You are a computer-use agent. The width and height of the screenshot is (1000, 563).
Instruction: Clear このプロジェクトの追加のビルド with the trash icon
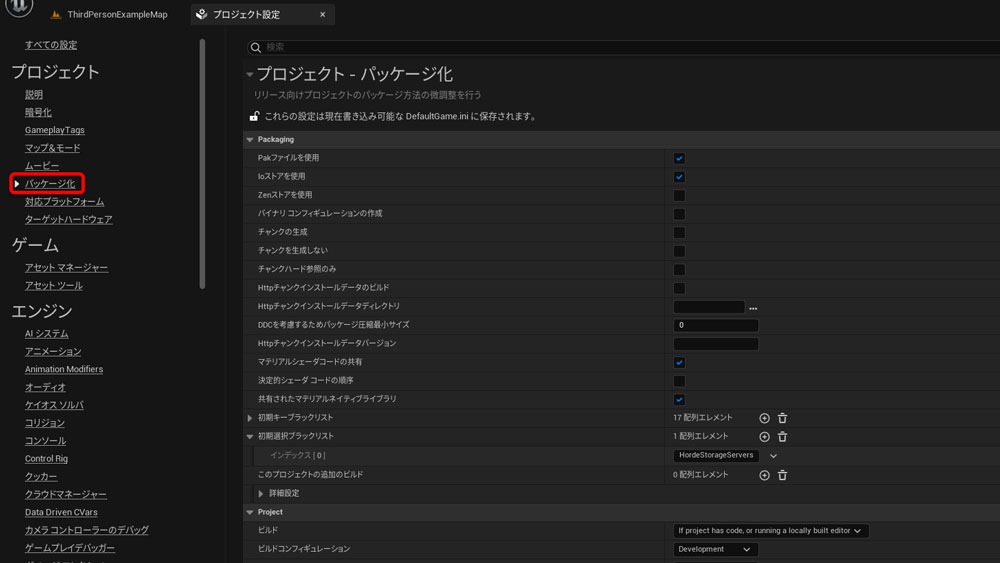point(783,475)
